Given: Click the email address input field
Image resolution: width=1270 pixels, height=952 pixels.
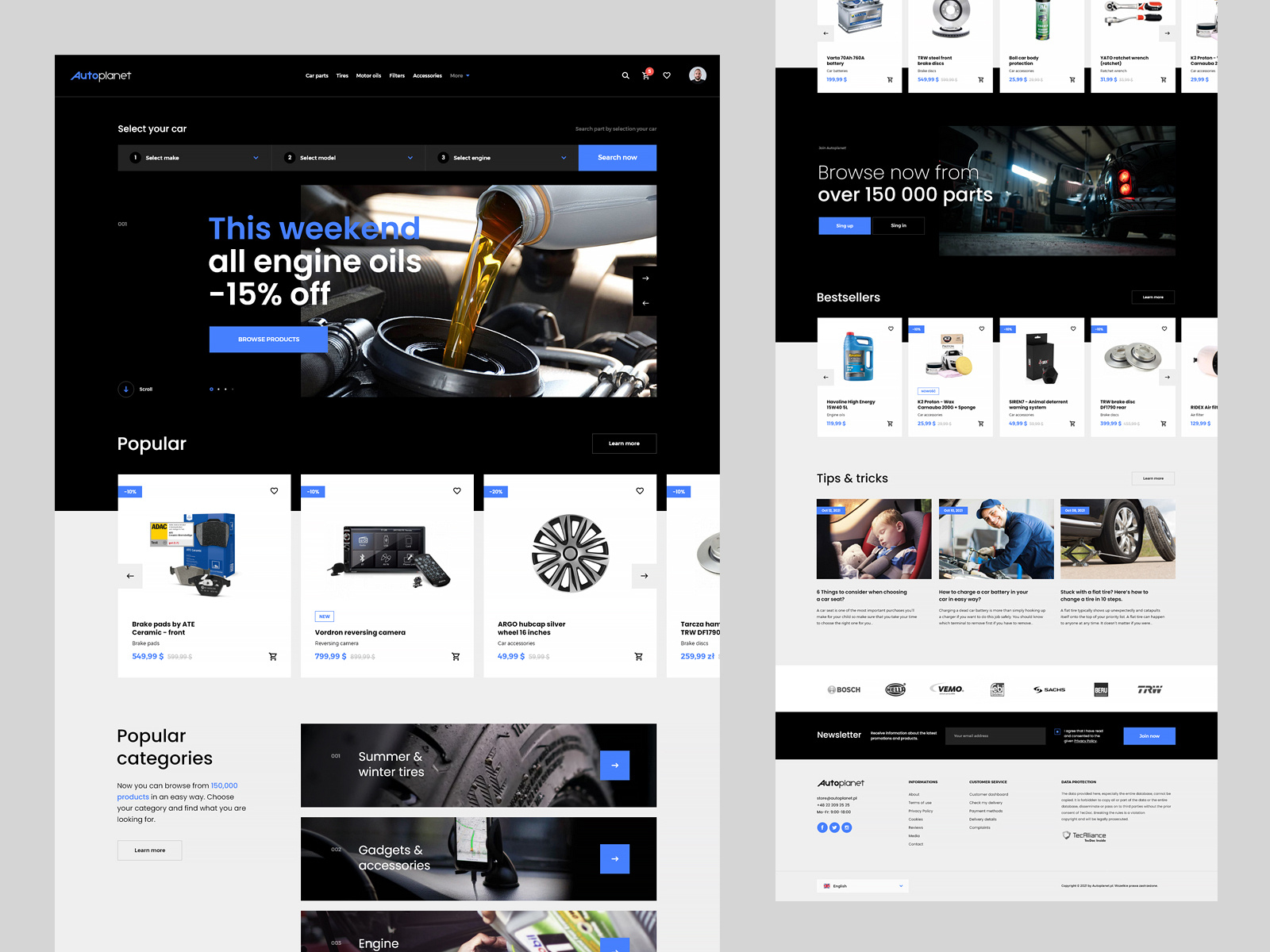Looking at the screenshot, I should pyautogui.click(x=995, y=735).
